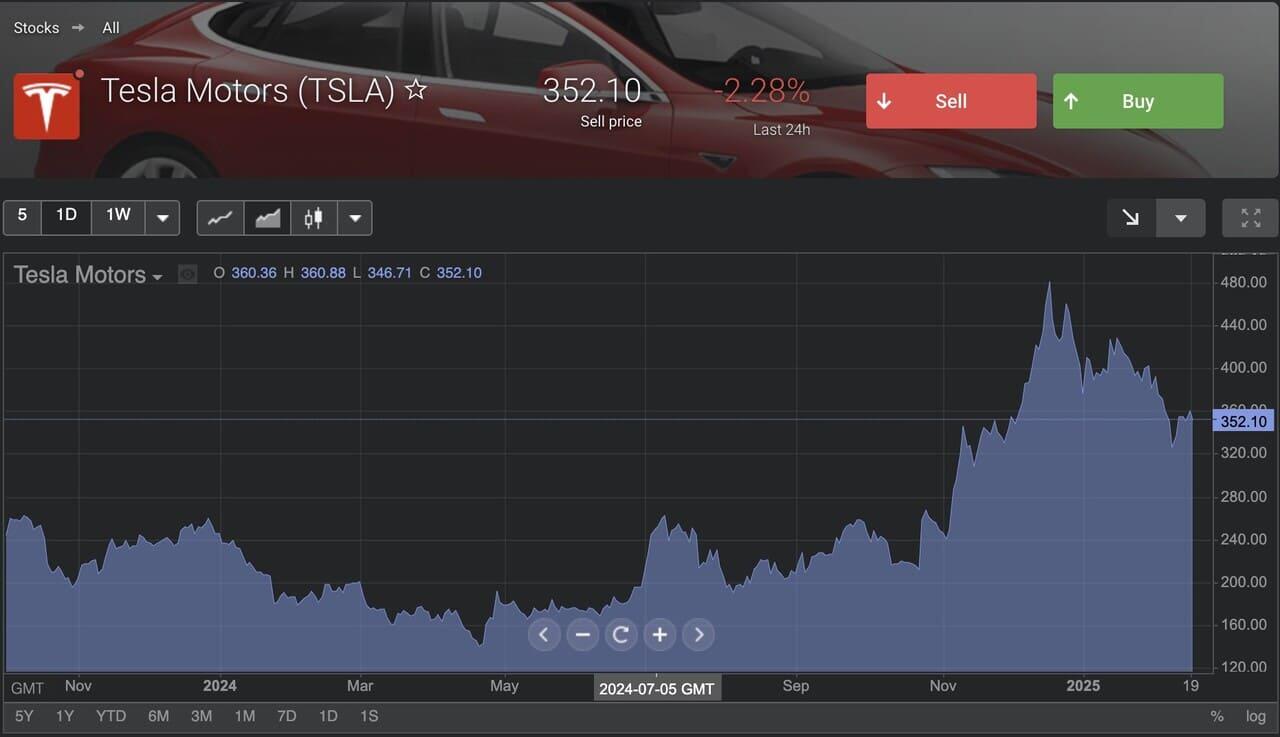1280x737 pixels.
Task: Toggle Tesla Motors series visibility eye
Action: tap(187, 274)
